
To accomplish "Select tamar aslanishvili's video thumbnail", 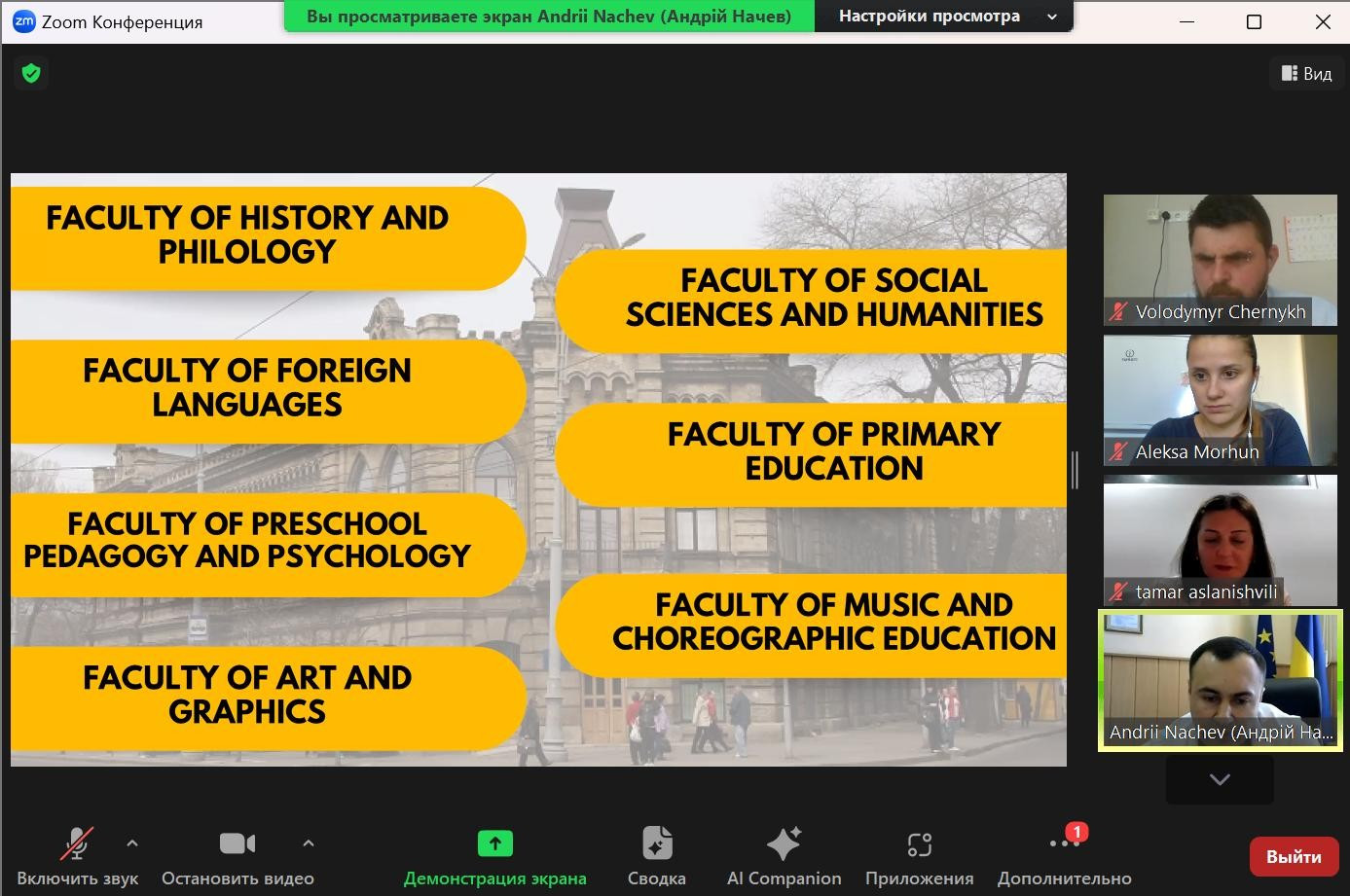I will [1220, 539].
